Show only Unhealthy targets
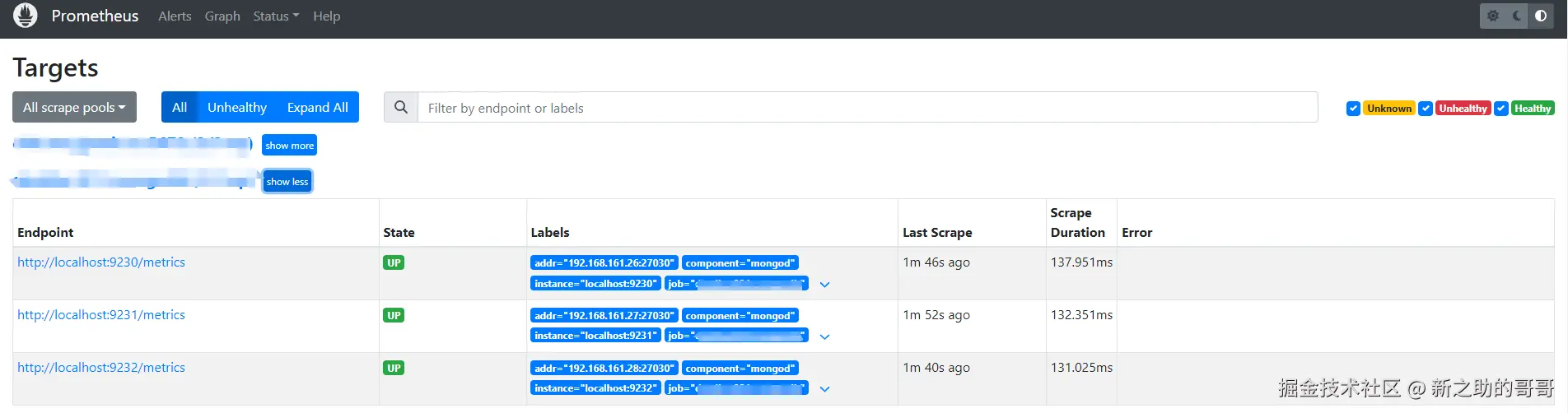This screenshot has height=413, width=1568. tap(237, 107)
